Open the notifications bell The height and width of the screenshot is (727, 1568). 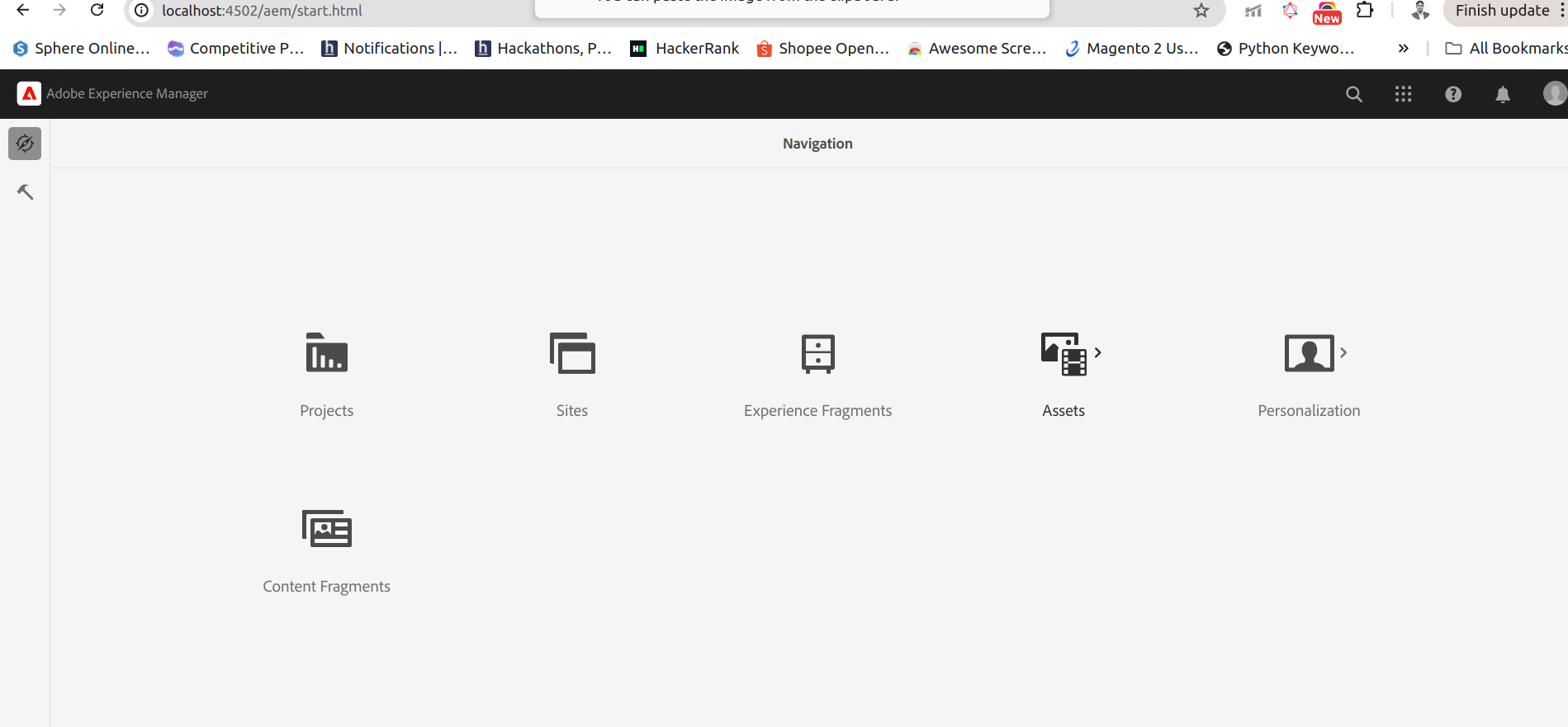(x=1503, y=94)
